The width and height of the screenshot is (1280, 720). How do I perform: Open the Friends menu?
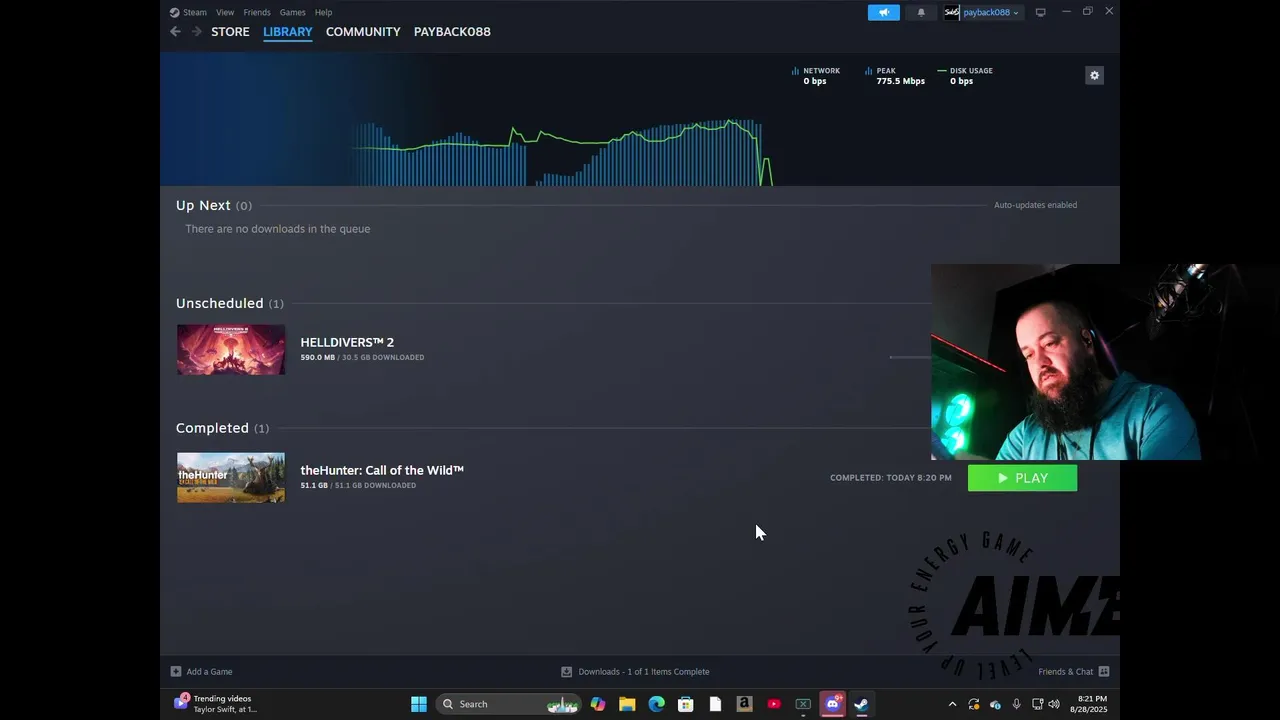(257, 12)
